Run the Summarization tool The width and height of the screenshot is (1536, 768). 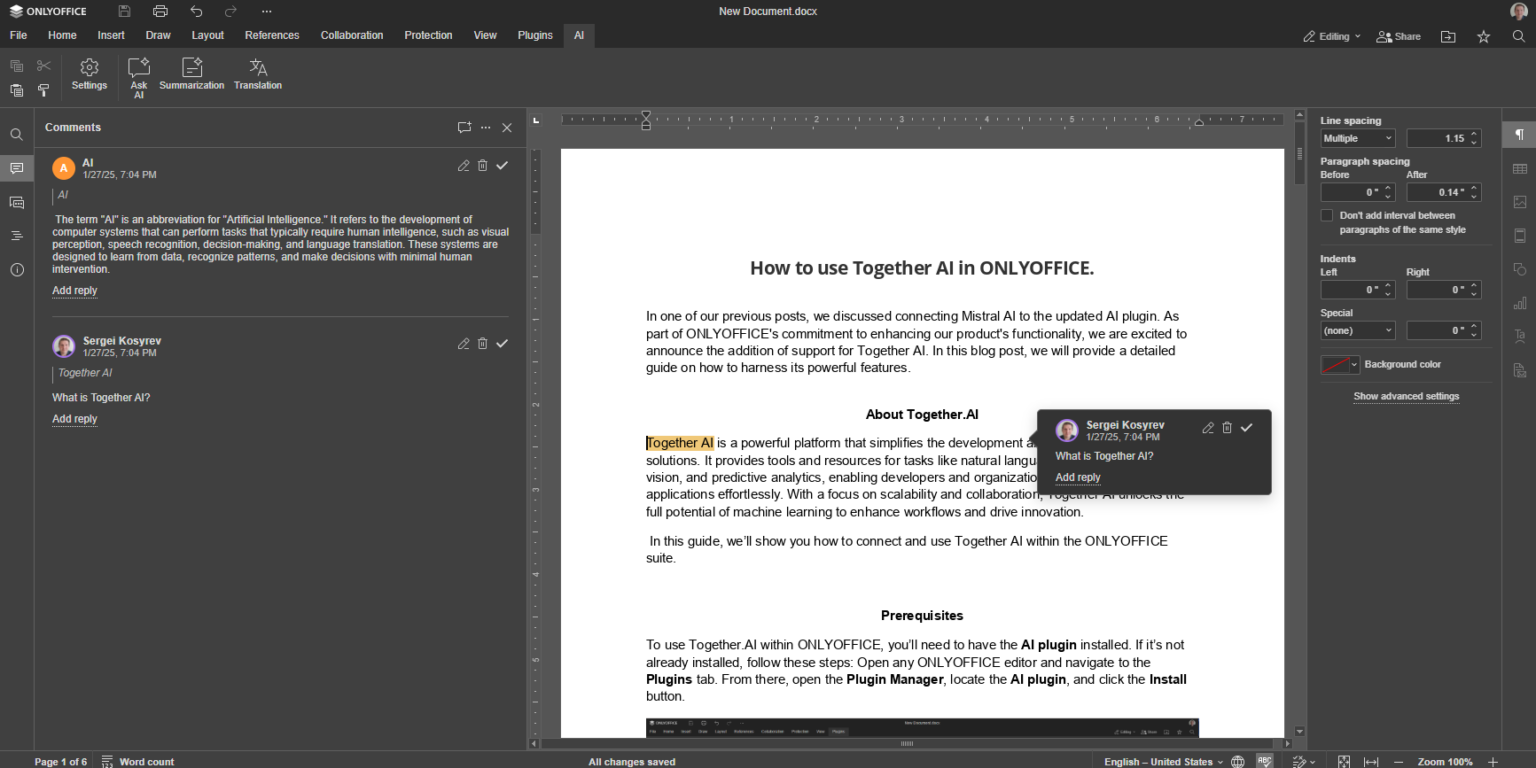point(192,74)
